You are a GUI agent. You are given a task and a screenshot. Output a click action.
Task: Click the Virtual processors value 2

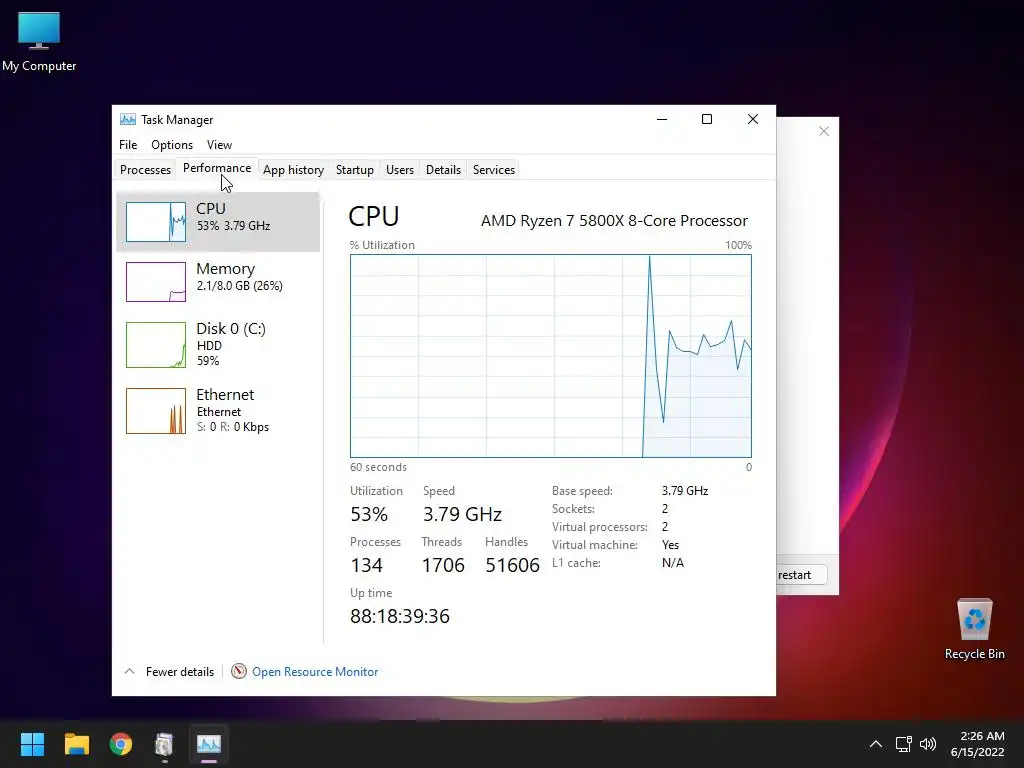pyautogui.click(x=665, y=527)
